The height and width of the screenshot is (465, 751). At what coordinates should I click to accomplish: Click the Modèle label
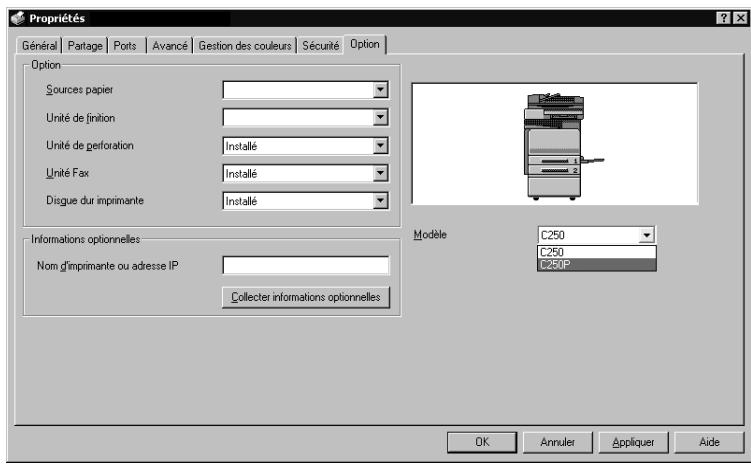(x=430, y=235)
